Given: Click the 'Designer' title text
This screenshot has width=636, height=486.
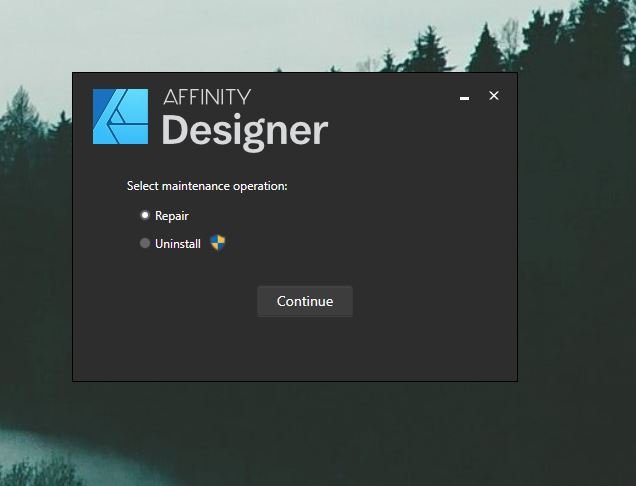Looking at the screenshot, I should click(245, 132).
